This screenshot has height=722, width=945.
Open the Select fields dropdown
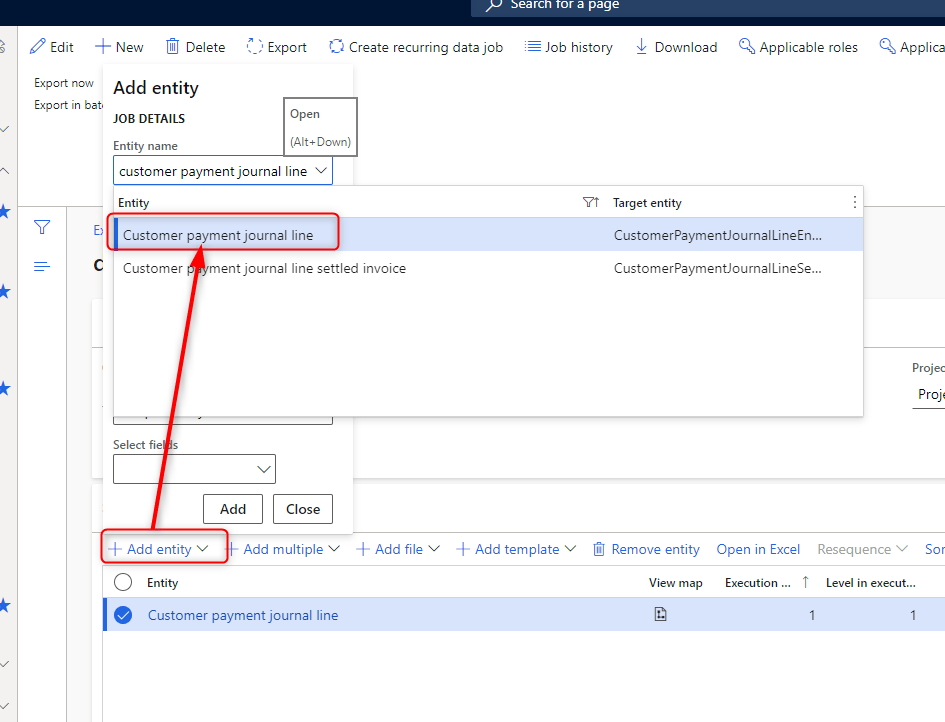tap(264, 469)
